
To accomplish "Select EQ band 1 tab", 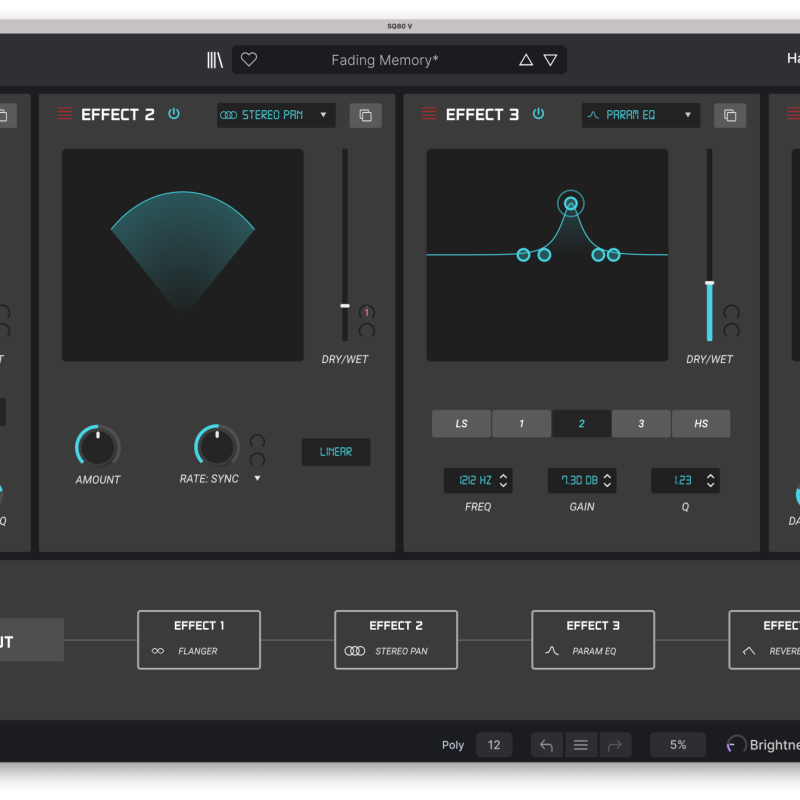I will [521, 423].
